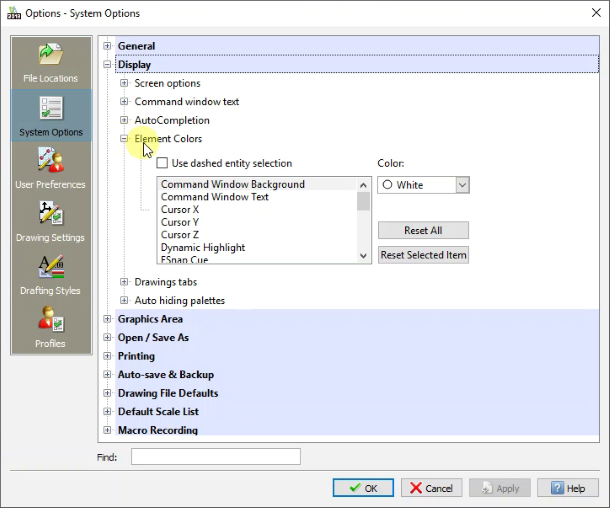Click the element list scrollbar thumb
Image resolution: width=610 pixels, height=508 pixels.
[363, 201]
